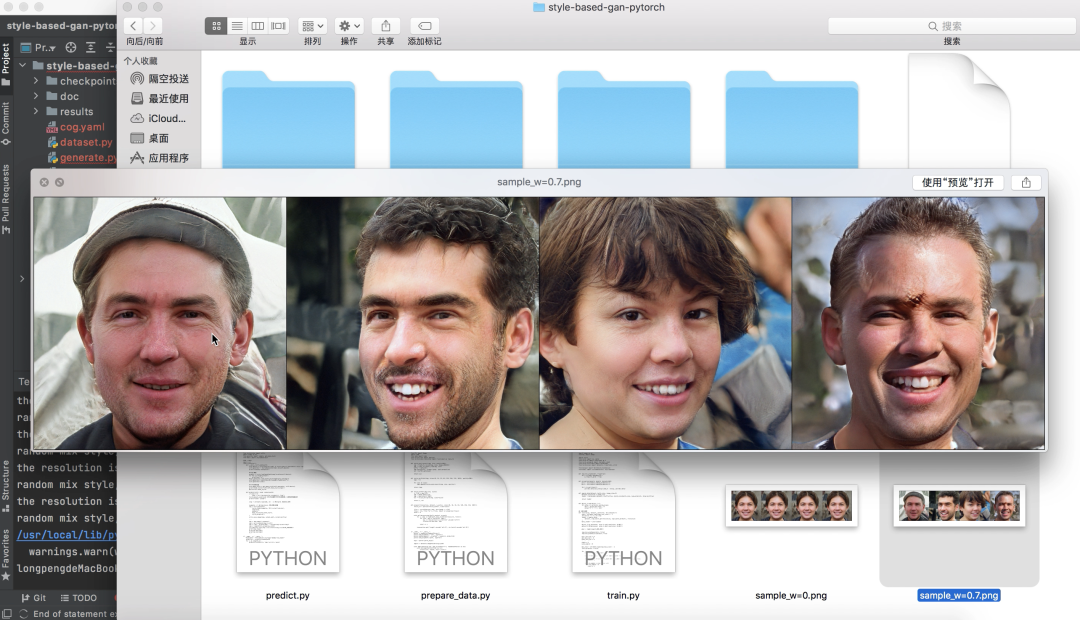1080x620 pixels.
Task: Select iCloud in Finder sidebar
Action: click(x=158, y=118)
